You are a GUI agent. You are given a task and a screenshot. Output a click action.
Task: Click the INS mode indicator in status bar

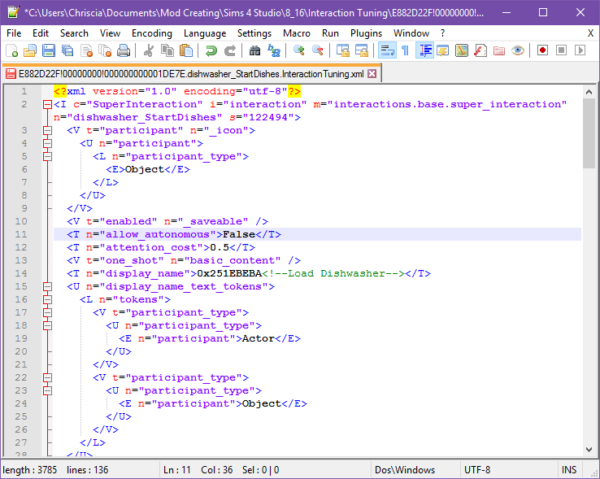click(569, 469)
